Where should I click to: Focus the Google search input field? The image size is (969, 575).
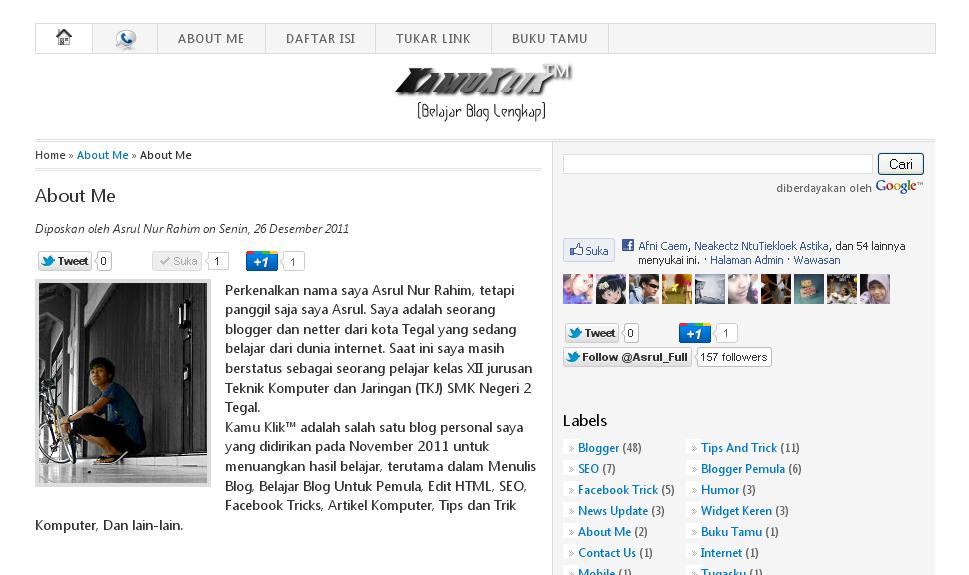pyautogui.click(x=717, y=164)
